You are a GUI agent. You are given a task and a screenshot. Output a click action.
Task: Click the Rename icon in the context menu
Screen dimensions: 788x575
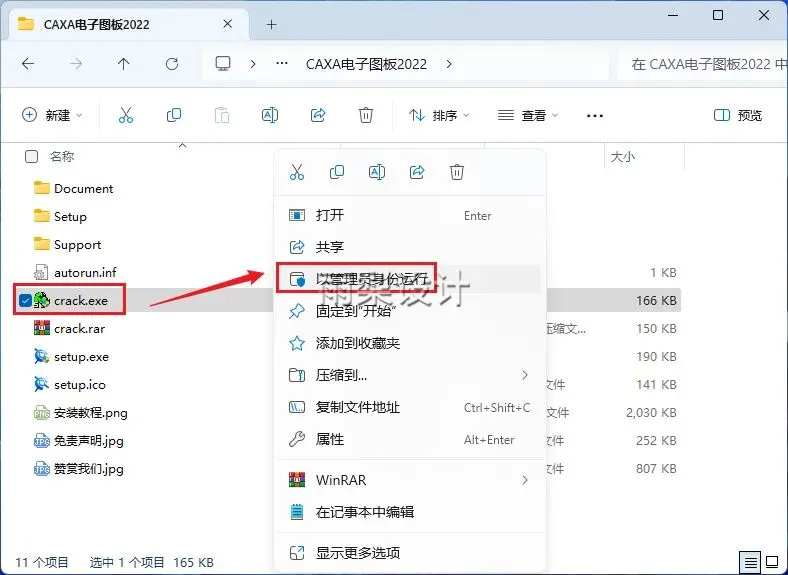tap(377, 172)
